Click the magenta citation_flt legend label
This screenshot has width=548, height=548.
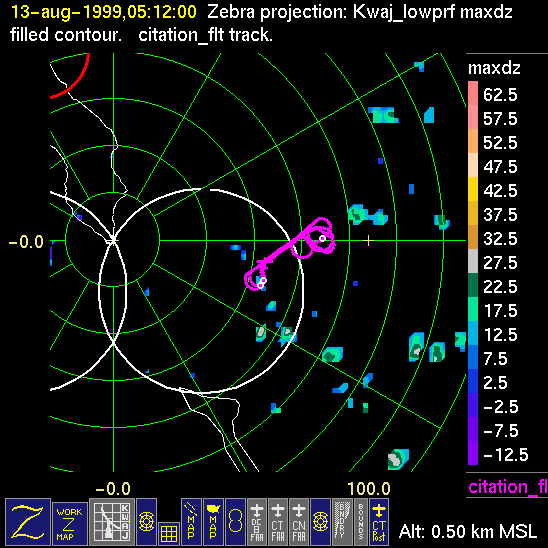(508, 486)
